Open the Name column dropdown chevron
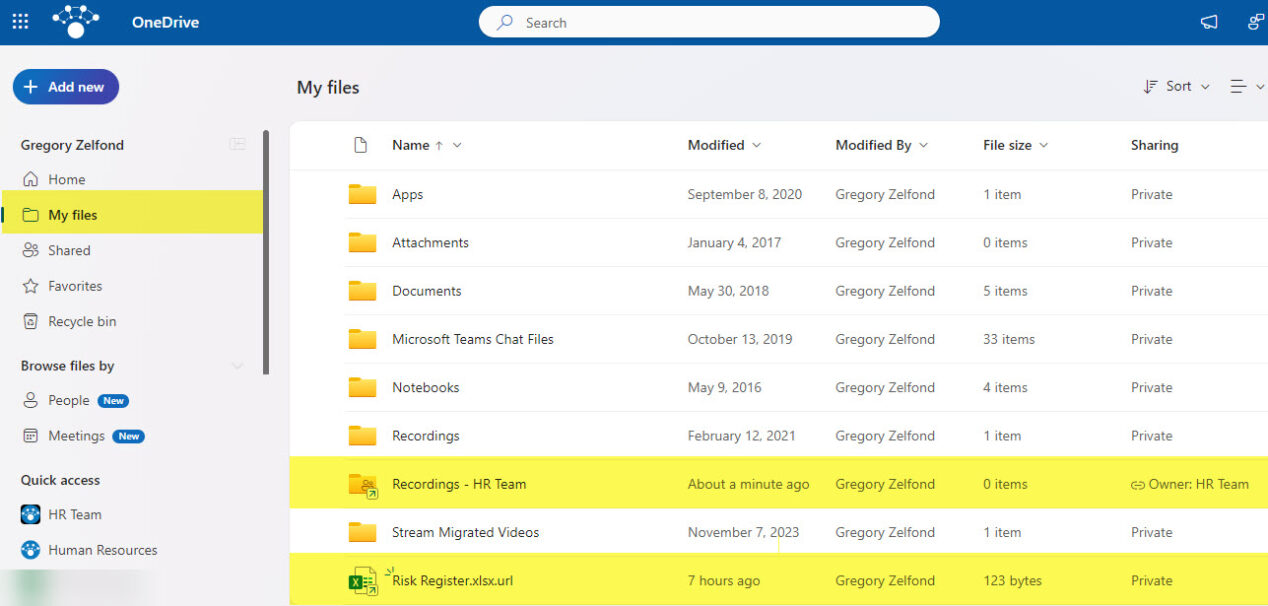The height and width of the screenshot is (606, 1268). point(457,145)
